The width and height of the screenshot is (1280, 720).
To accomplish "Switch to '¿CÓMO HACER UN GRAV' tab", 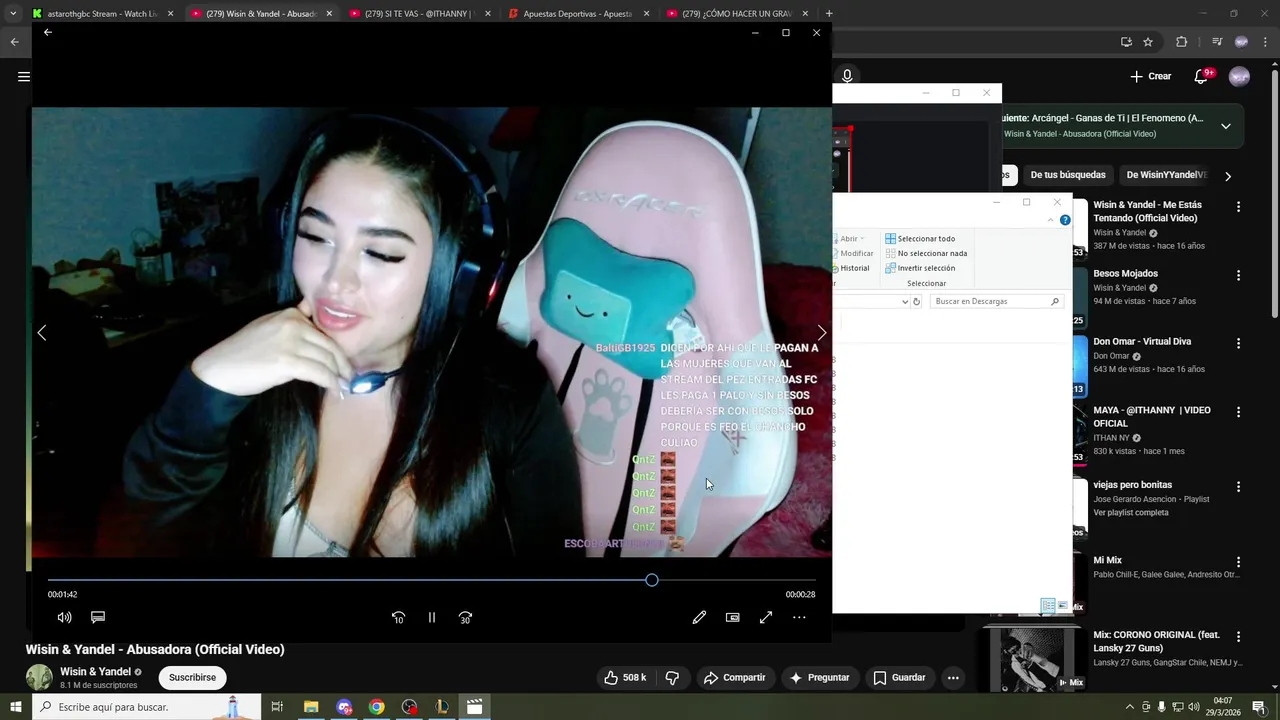I will pos(737,14).
